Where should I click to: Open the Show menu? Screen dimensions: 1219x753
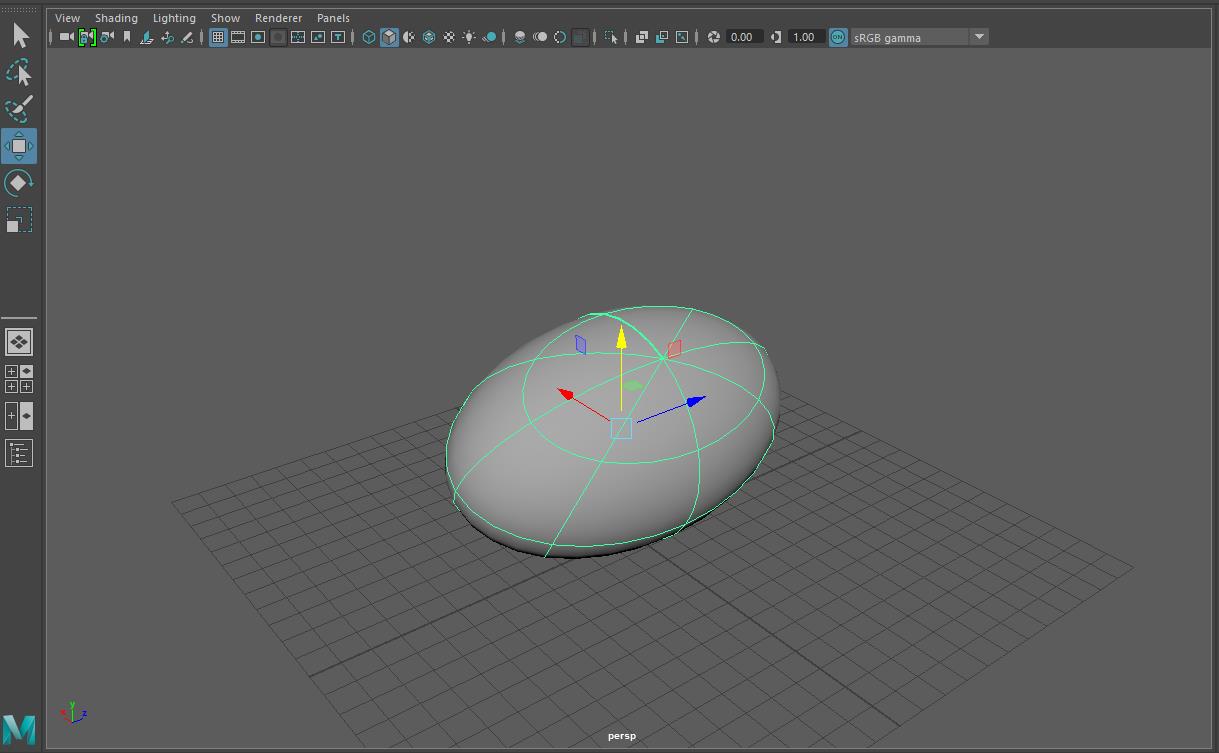(x=225, y=18)
